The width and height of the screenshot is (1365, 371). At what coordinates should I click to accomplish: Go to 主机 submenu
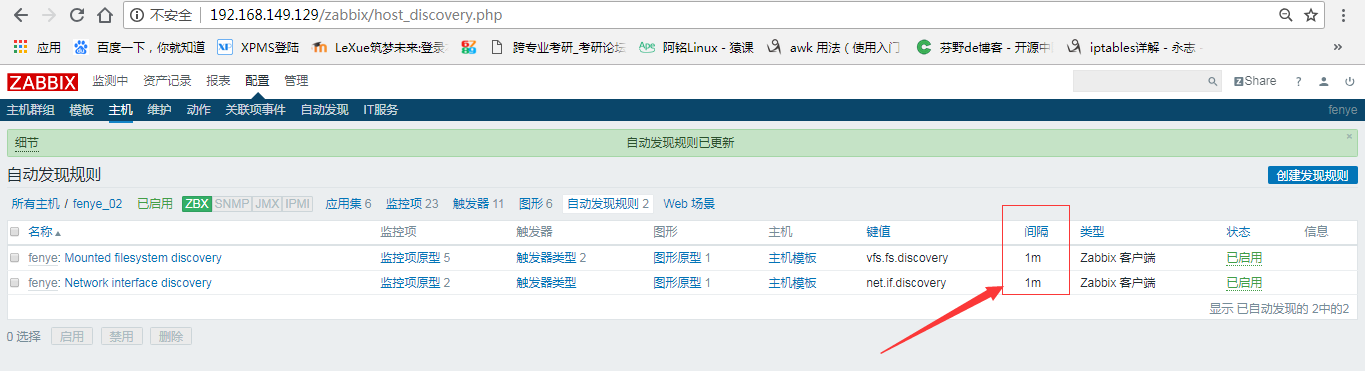click(x=120, y=110)
